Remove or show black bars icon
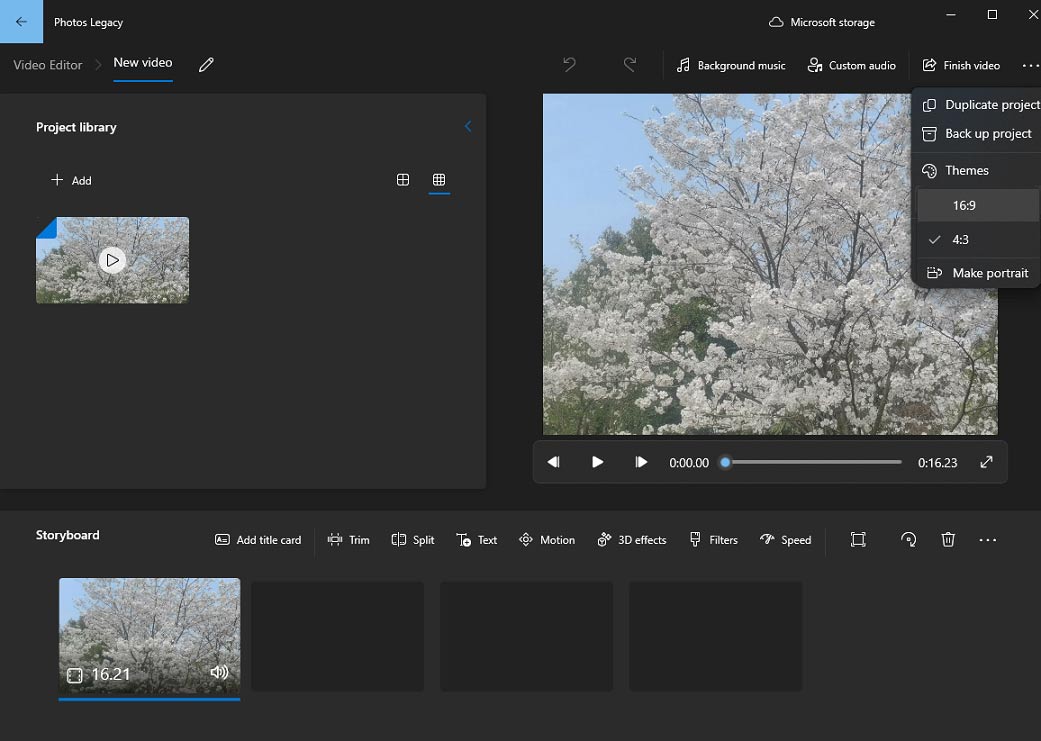This screenshot has width=1041, height=741. pos(858,540)
